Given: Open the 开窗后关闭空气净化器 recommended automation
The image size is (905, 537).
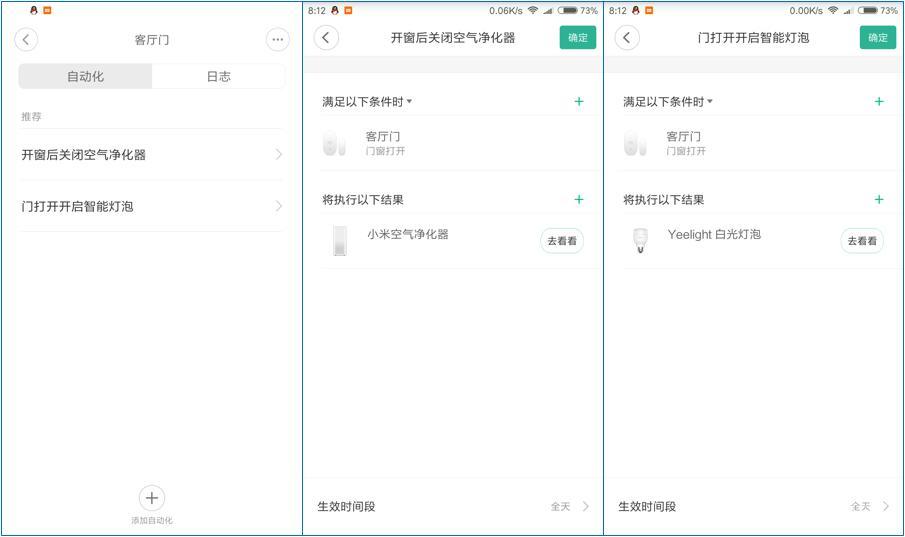Looking at the screenshot, I should [151, 155].
